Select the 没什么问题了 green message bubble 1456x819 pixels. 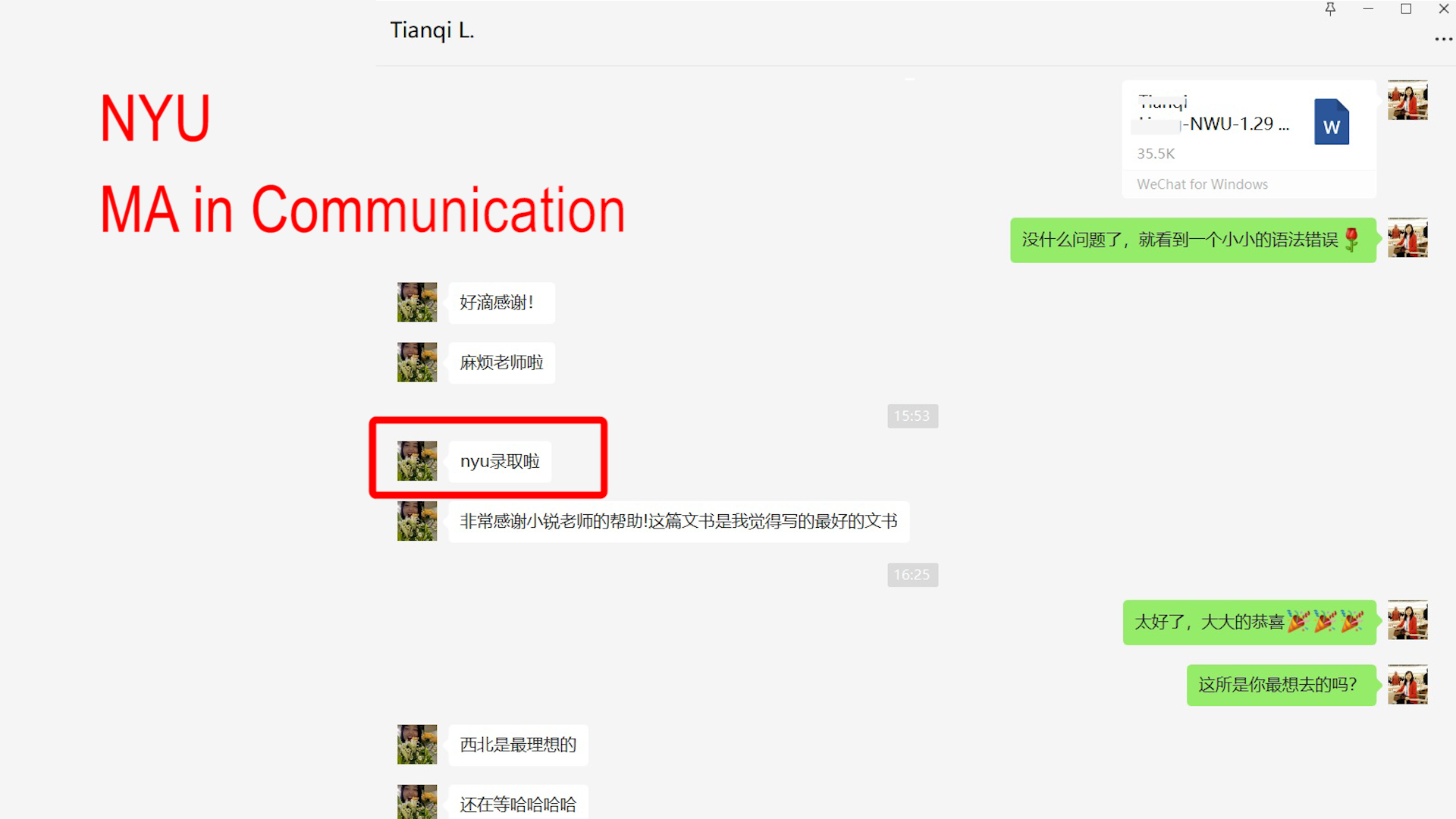1193,240
